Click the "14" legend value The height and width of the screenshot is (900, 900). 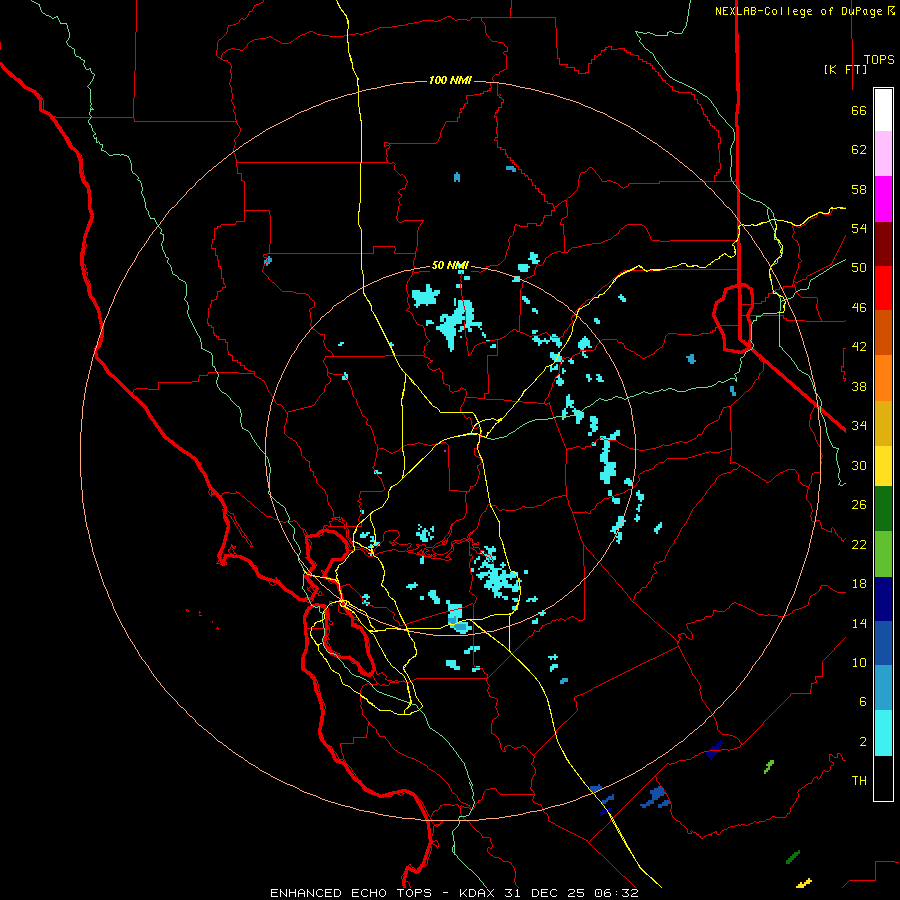pyautogui.click(x=859, y=623)
